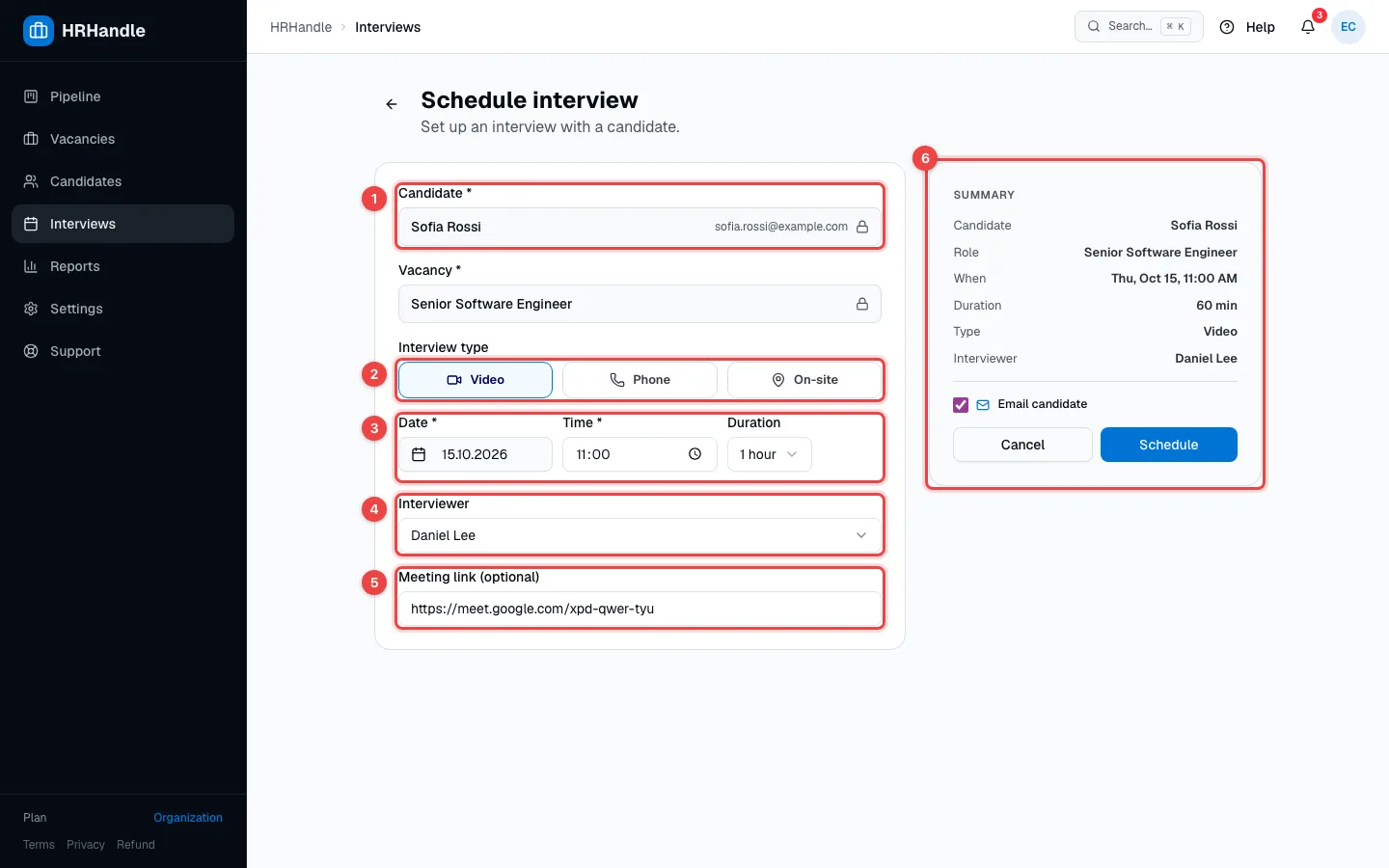Click the Vacancies sidebar icon

(x=31, y=139)
